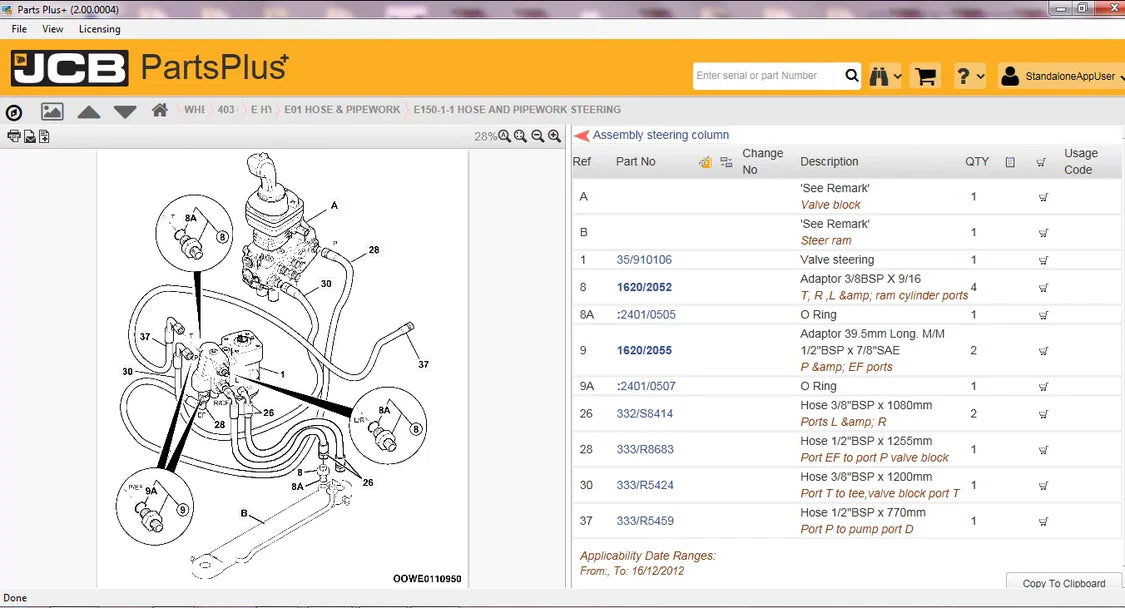Click the magnifier search button
The height and width of the screenshot is (608, 1125).
coord(851,76)
